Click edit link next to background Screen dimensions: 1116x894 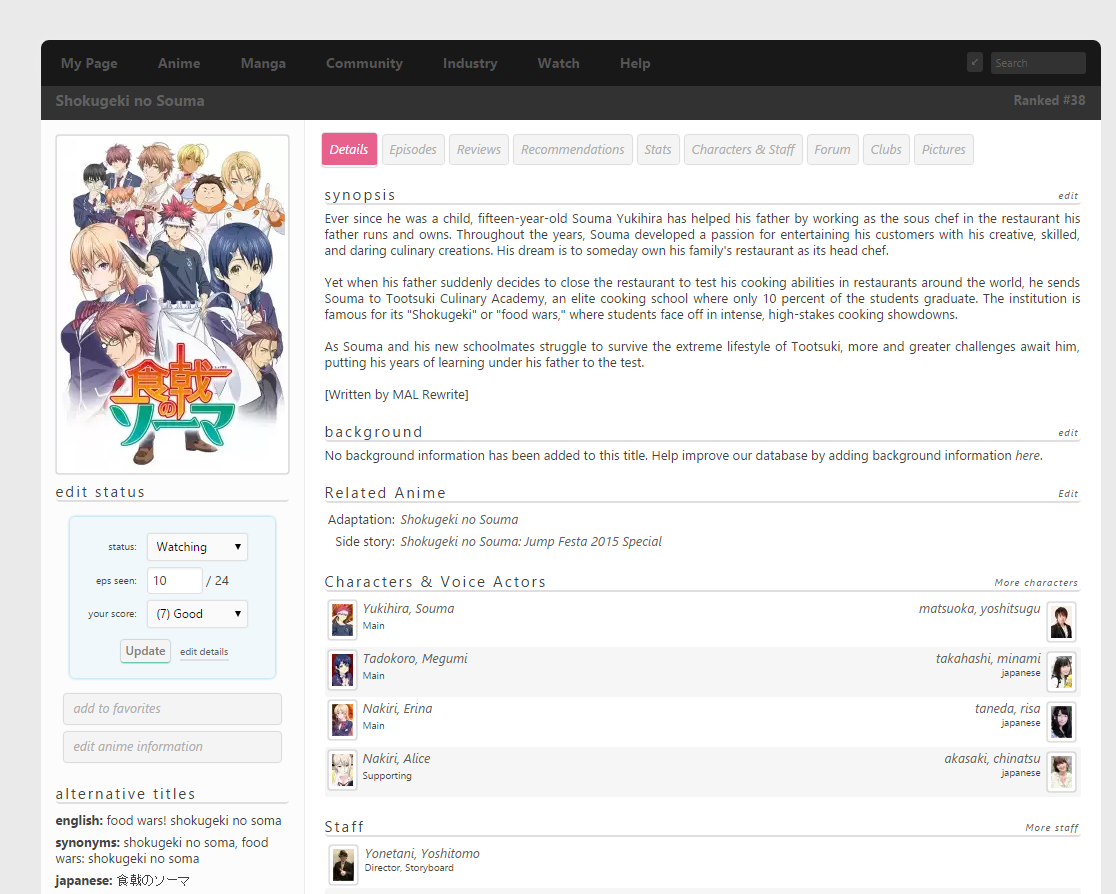pyautogui.click(x=1068, y=433)
